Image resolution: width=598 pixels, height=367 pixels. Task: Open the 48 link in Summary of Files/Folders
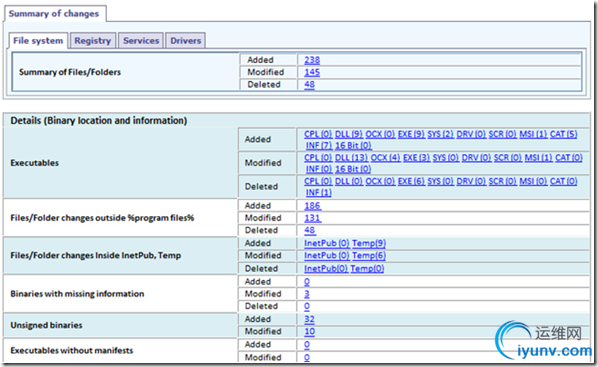click(309, 84)
